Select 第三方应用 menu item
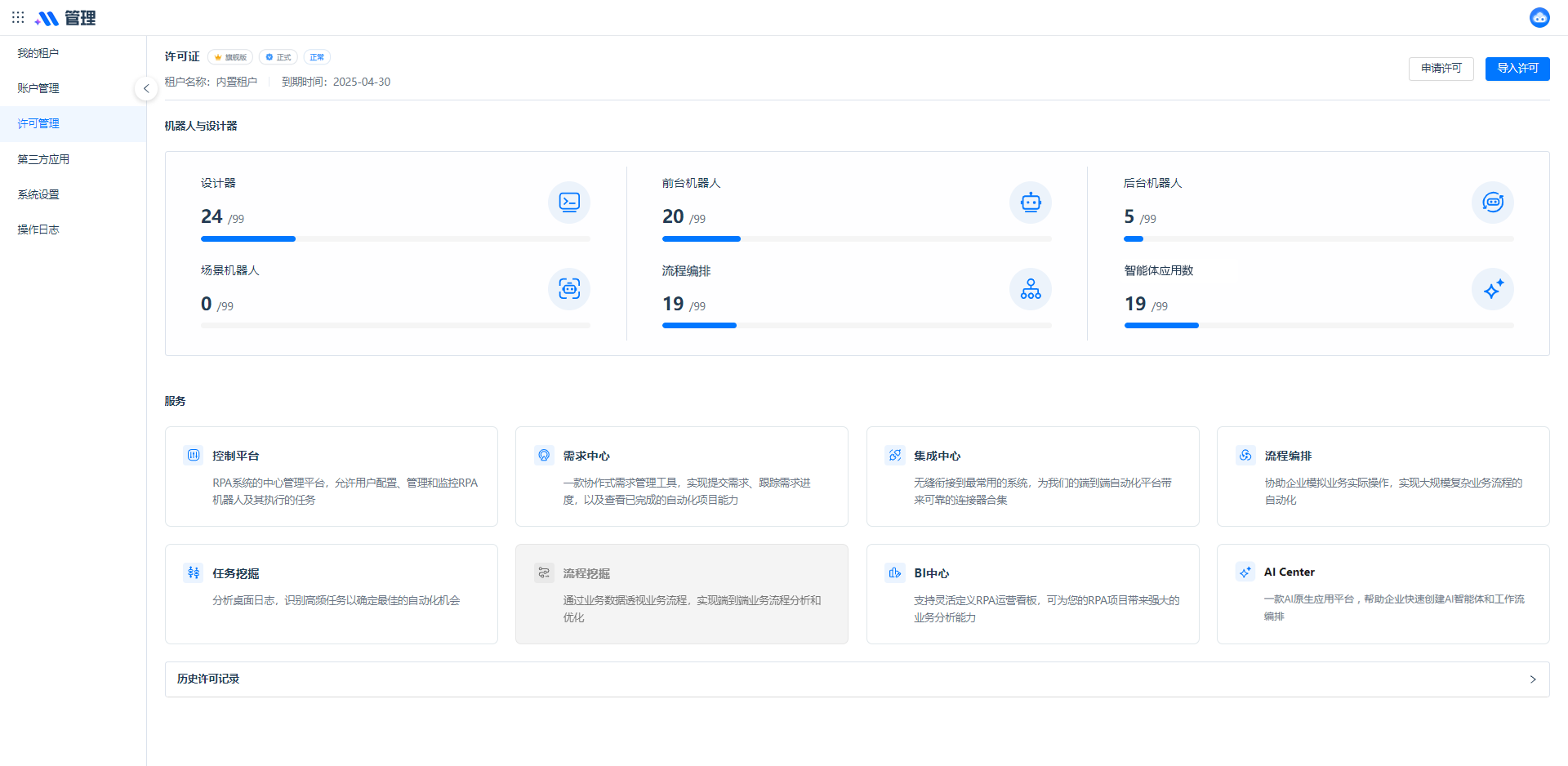The height and width of the screenshot is (766, 1568). [43, 159]
